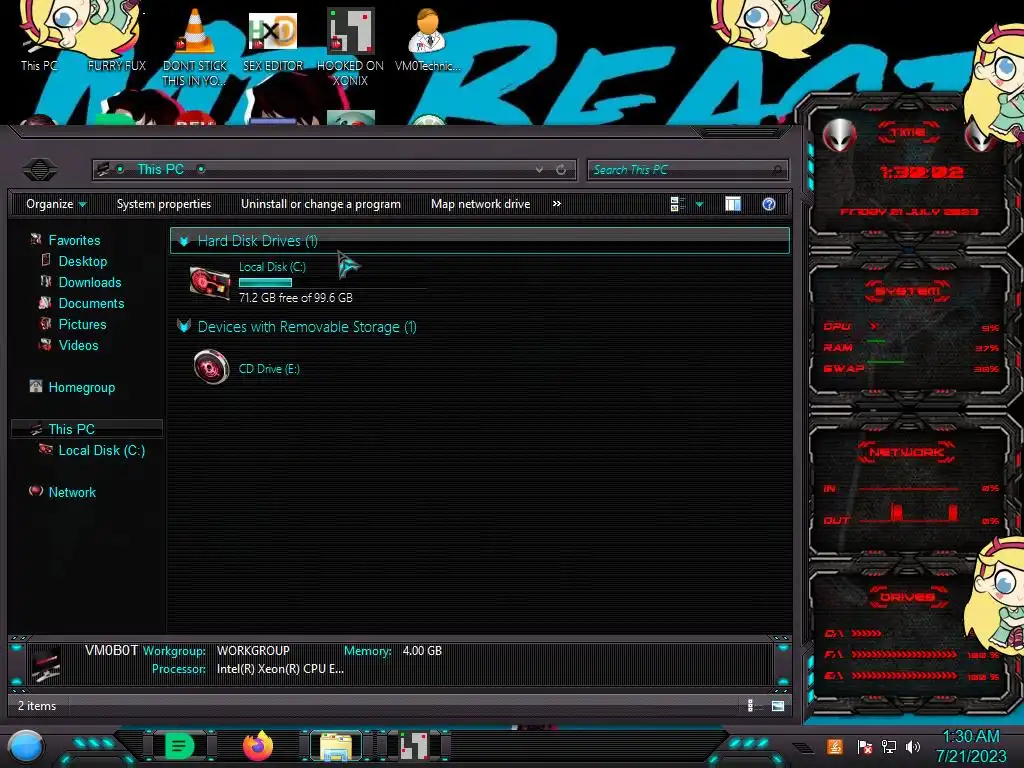The width and height of the screenshot is (1024, 768).
Task: Open the taskbar clock and date
Action: point(971,746)
